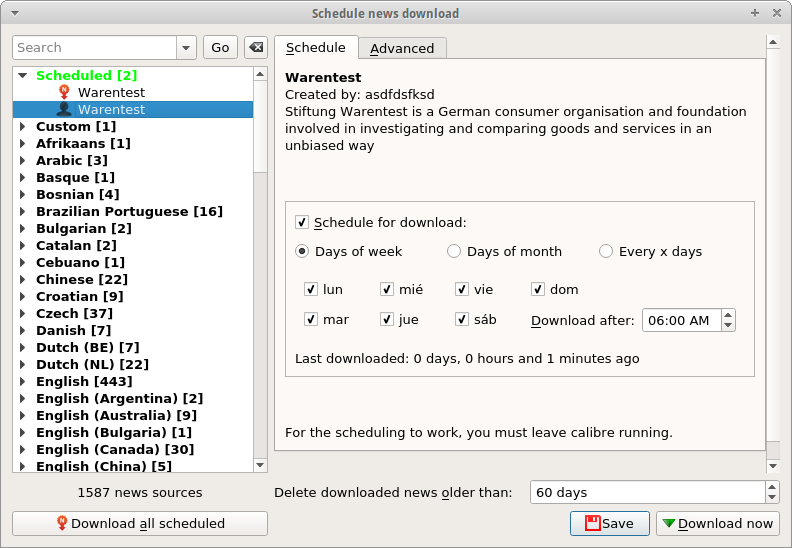Select the Days of month radio button
Viewport: 792px width, 548px height.
454,252
